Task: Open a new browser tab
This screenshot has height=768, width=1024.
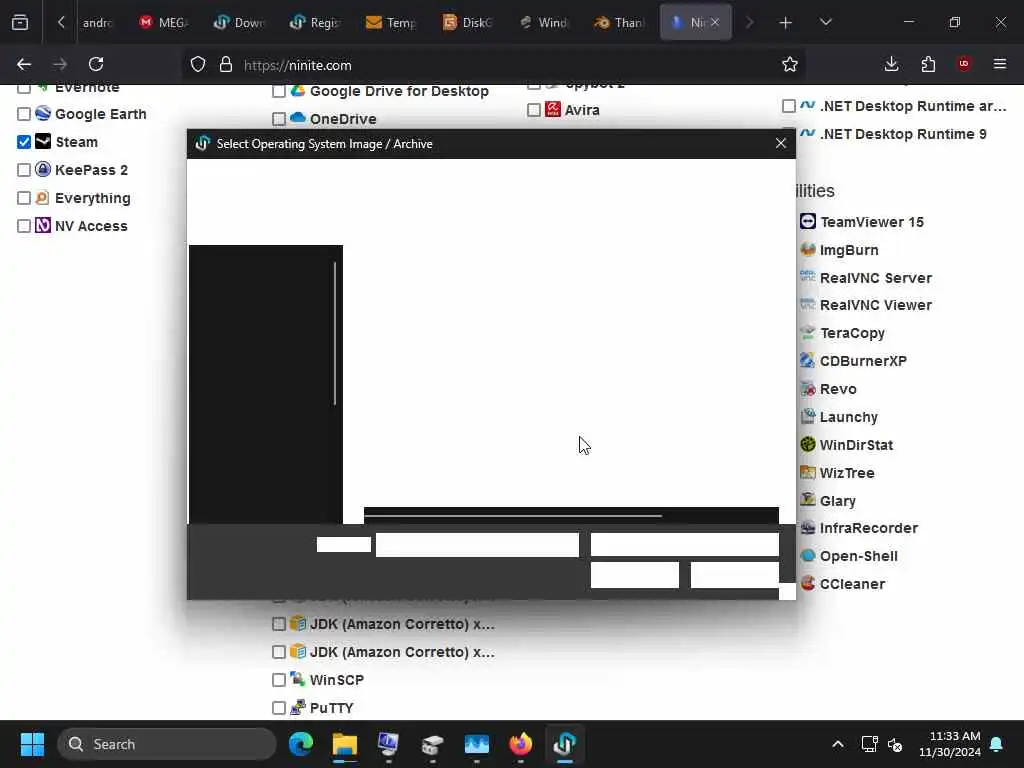Action: pos(786,22)
